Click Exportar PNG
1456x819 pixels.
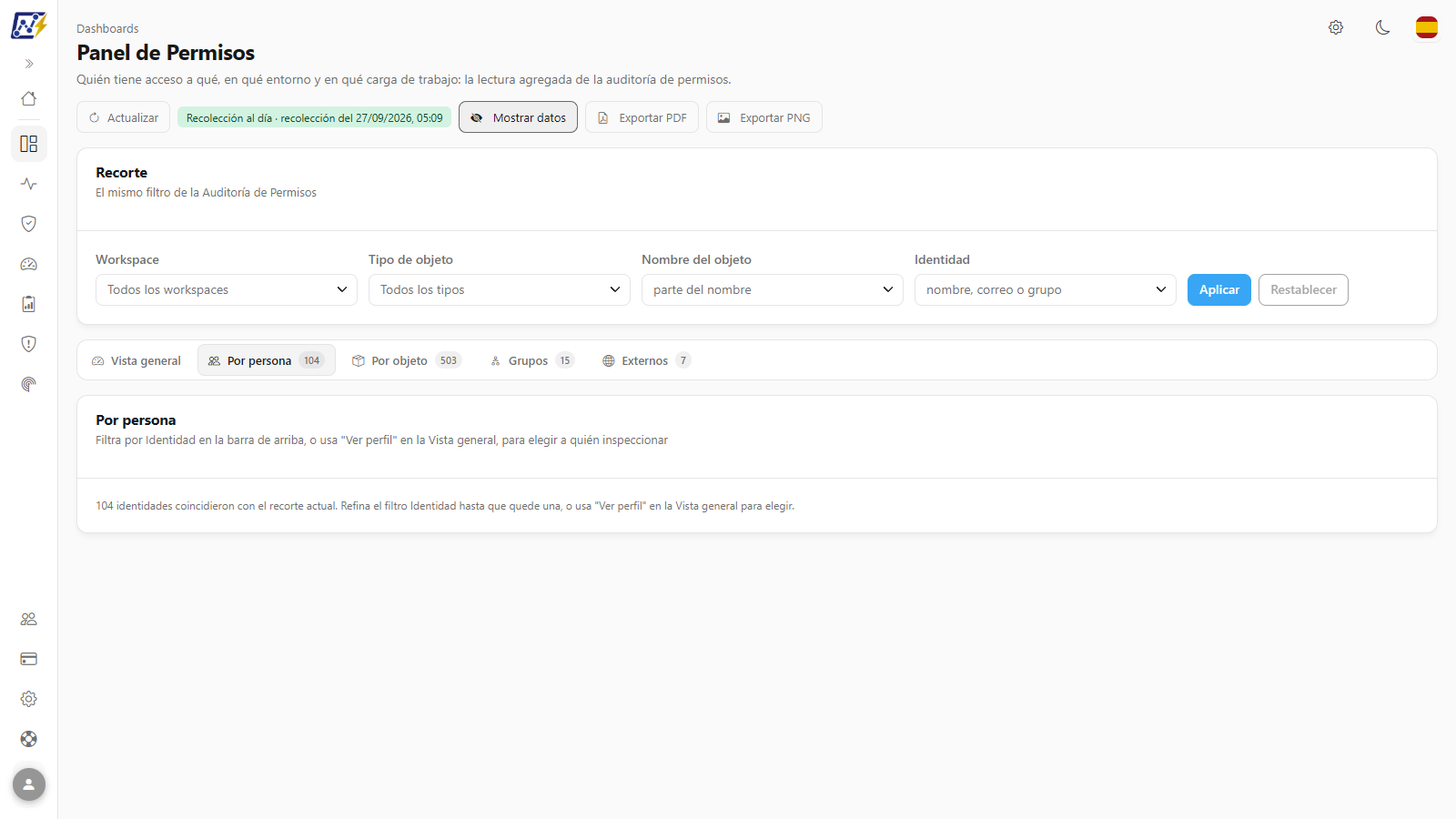764,117
